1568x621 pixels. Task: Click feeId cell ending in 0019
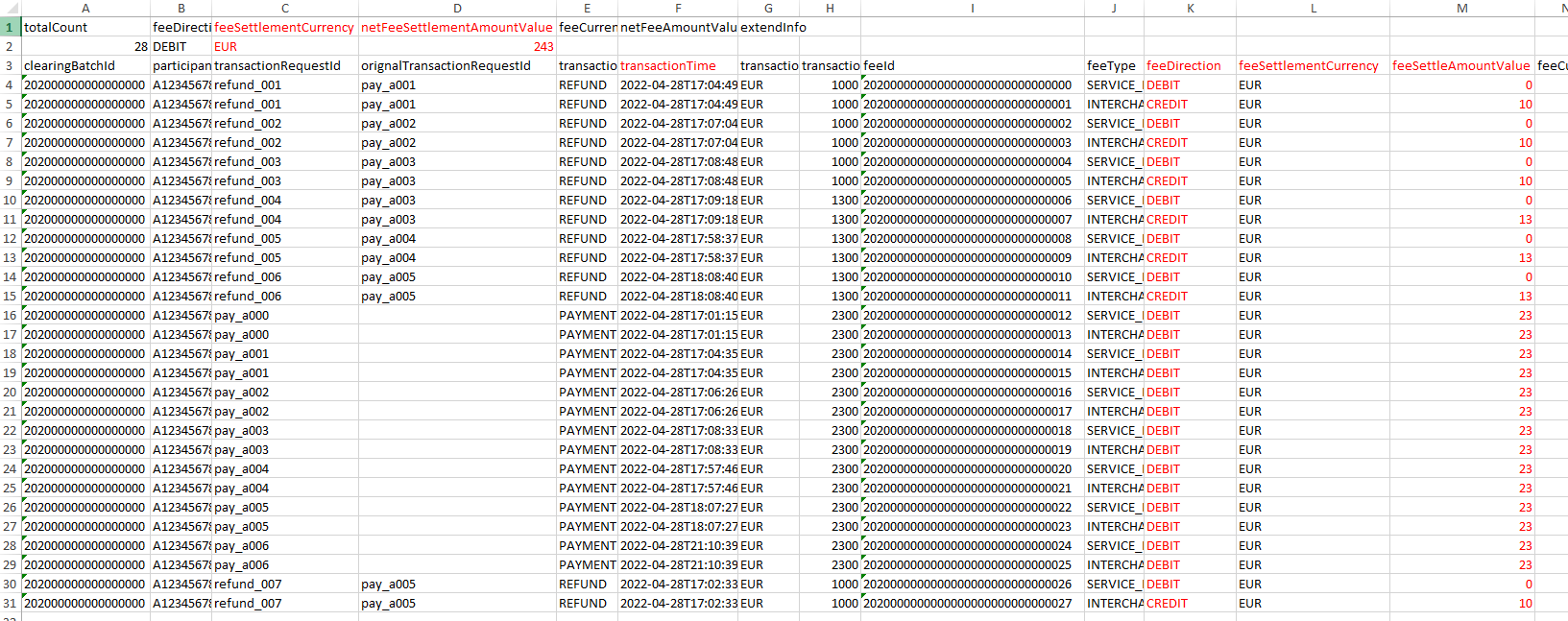coord(973,449)
